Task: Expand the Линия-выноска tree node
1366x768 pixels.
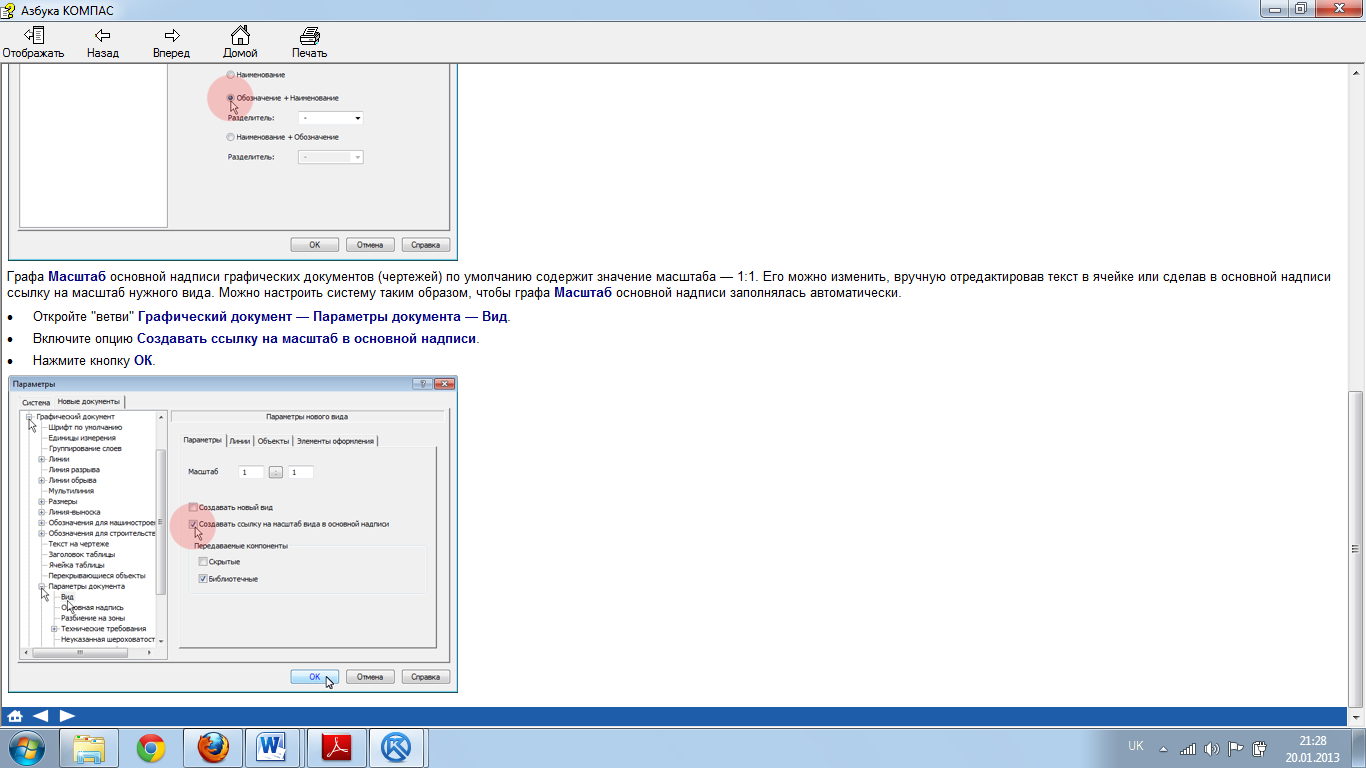Action: [41, 512]
